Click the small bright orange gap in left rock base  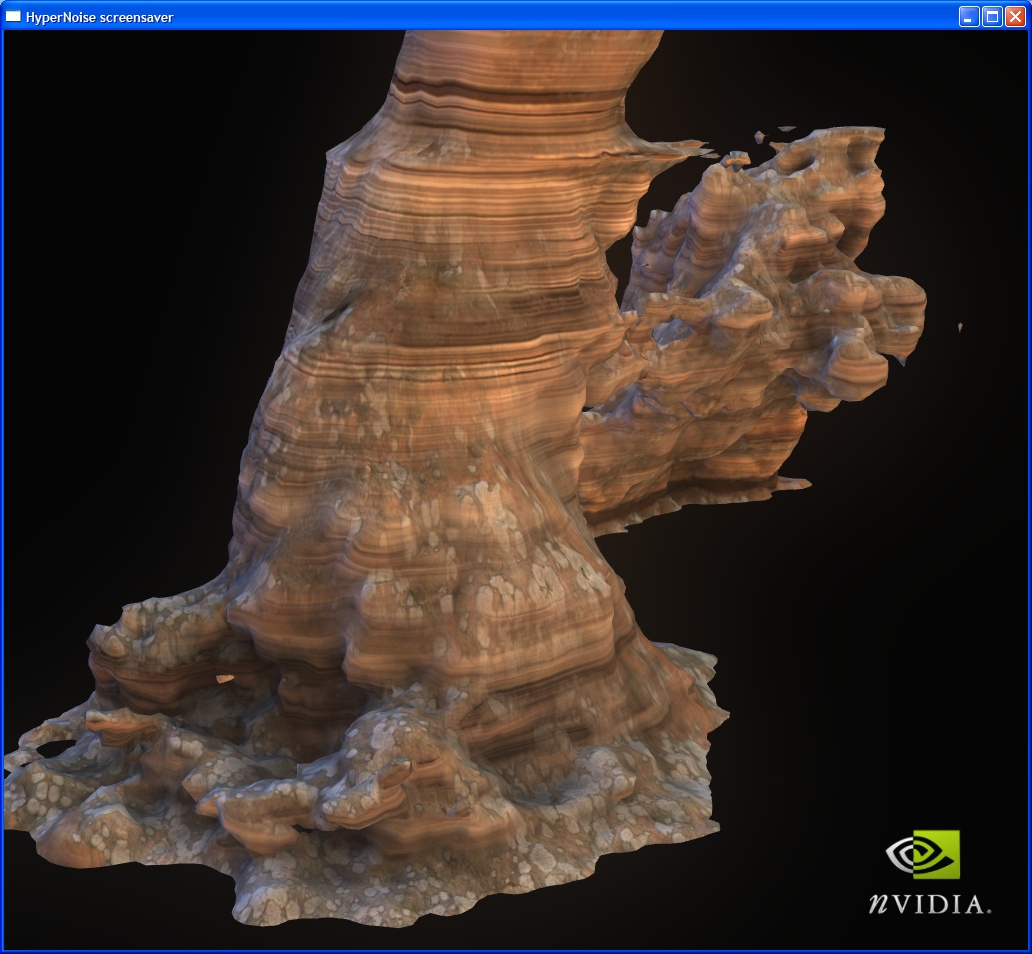(x=225, y=679)
